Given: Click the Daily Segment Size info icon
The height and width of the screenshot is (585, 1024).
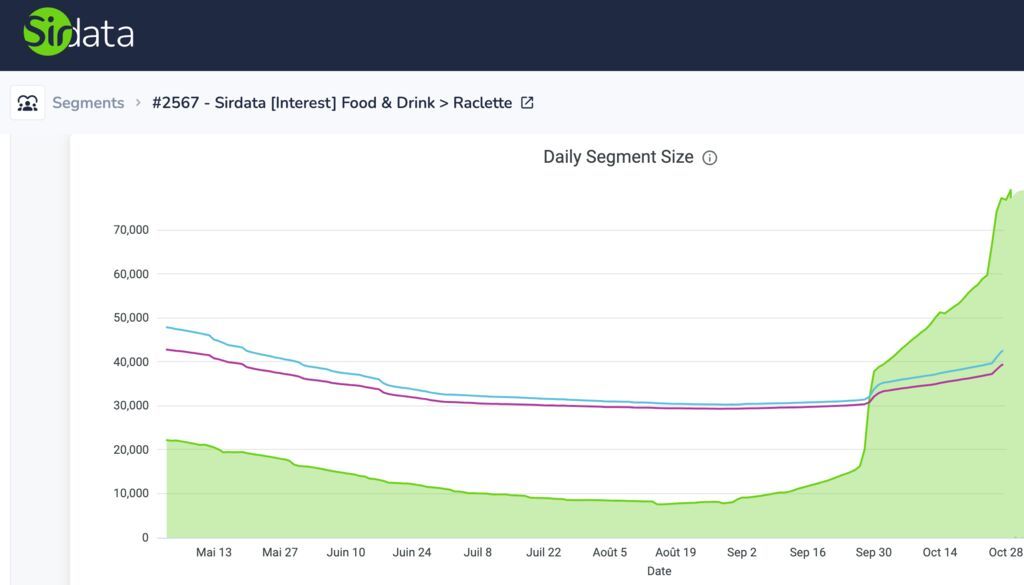Looking at the screenshot, I should [x=710, y=158].
